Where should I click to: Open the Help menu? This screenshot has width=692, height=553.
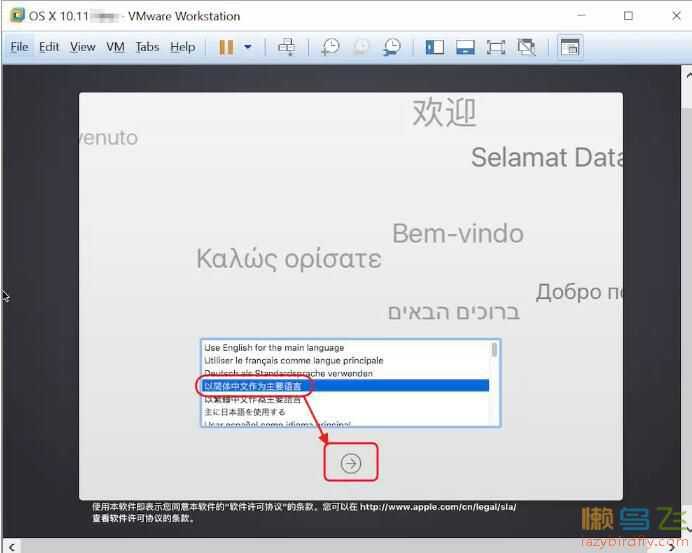click(x=183, y=47)
